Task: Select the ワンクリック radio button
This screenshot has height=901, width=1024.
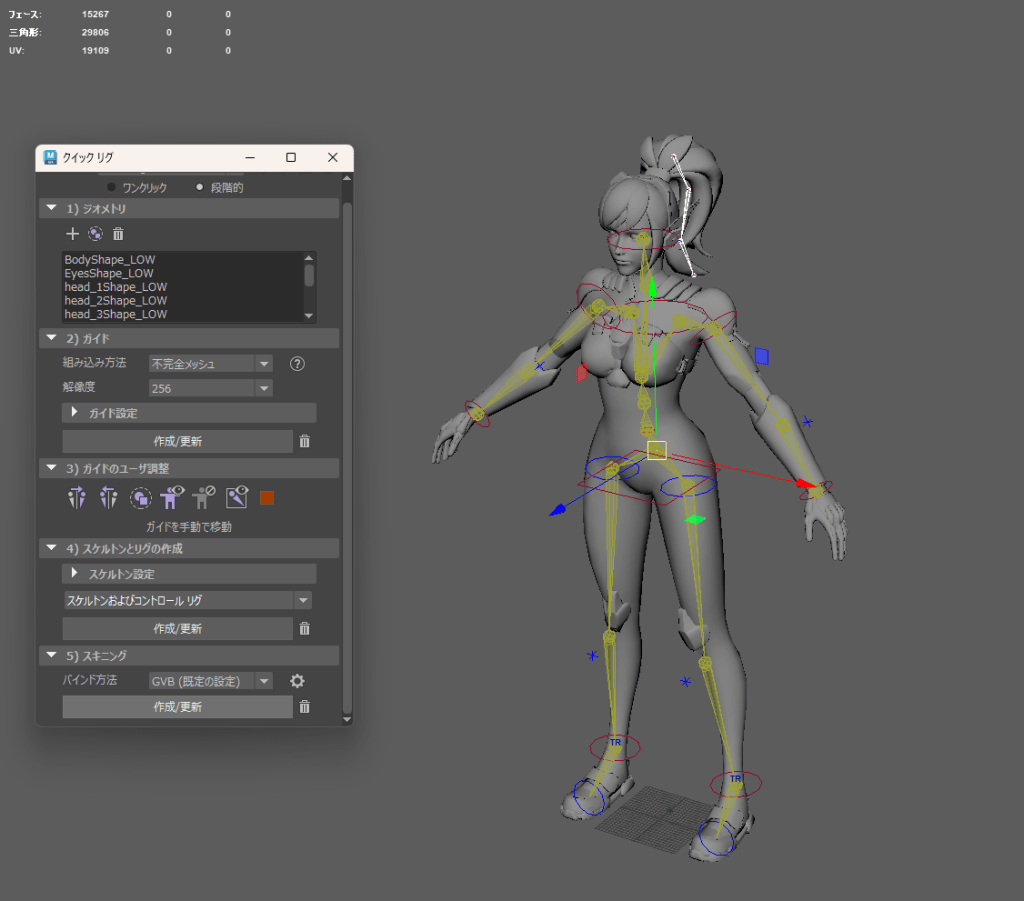Action: [112, 187]
